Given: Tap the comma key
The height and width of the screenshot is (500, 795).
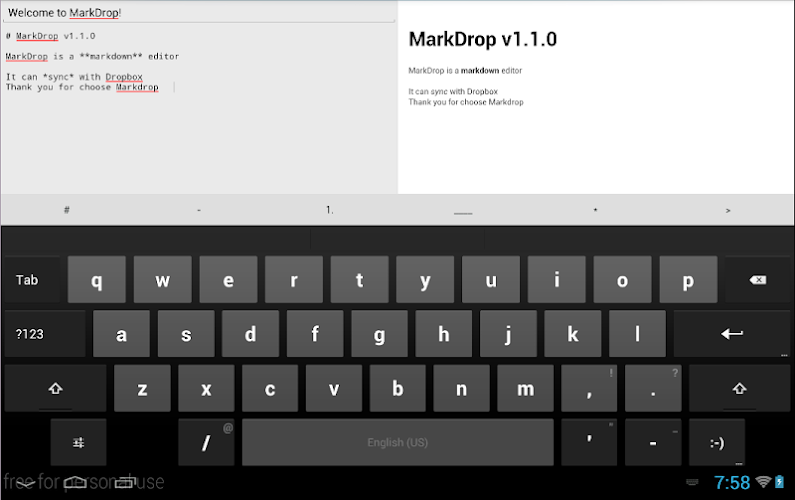Looking at the screenshot, I should [x=589, y=388].
